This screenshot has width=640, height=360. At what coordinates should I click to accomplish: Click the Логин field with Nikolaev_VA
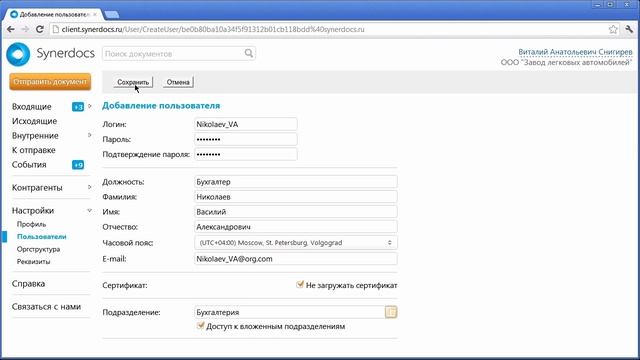pos(246,124)
